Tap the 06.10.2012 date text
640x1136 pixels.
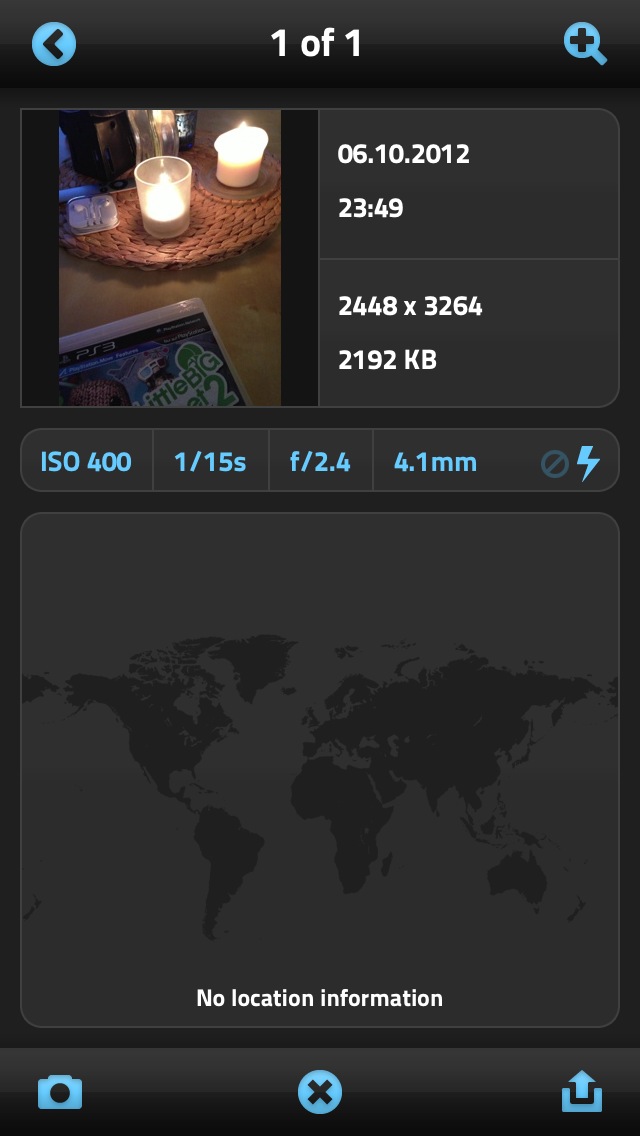[404, 154]
